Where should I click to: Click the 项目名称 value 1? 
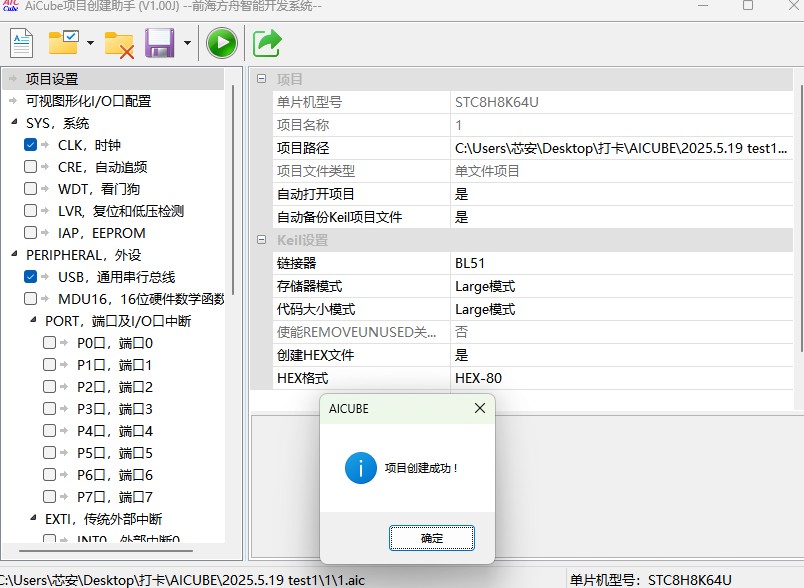pos(621,125)
